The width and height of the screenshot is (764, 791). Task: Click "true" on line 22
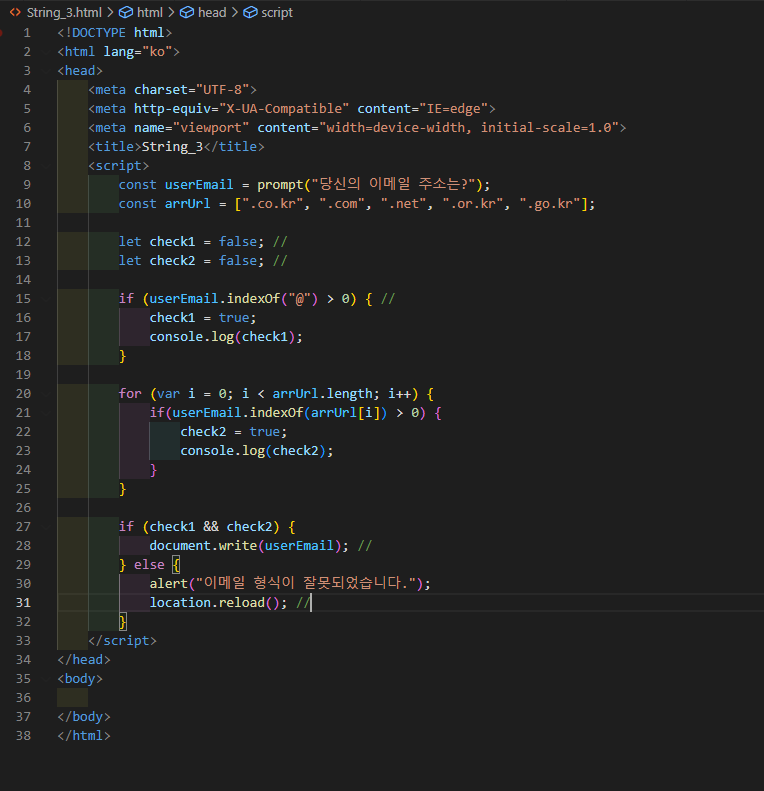pos(264,432)
